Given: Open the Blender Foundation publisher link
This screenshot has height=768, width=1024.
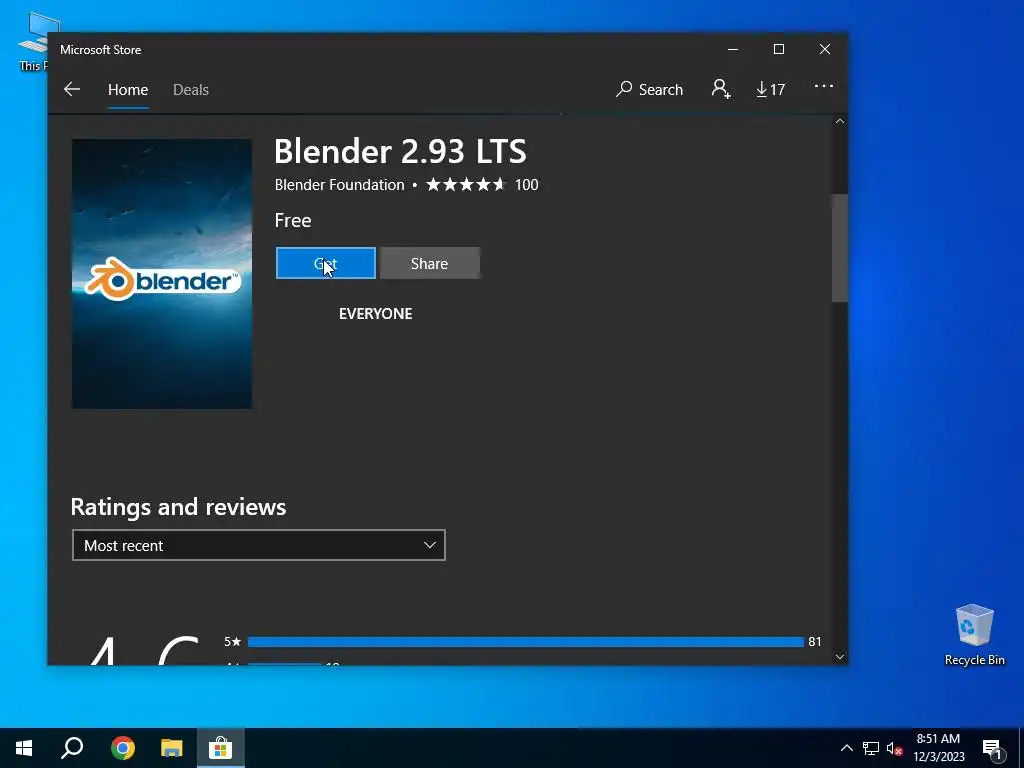Looking at the screenshot, I should [340, 185].
